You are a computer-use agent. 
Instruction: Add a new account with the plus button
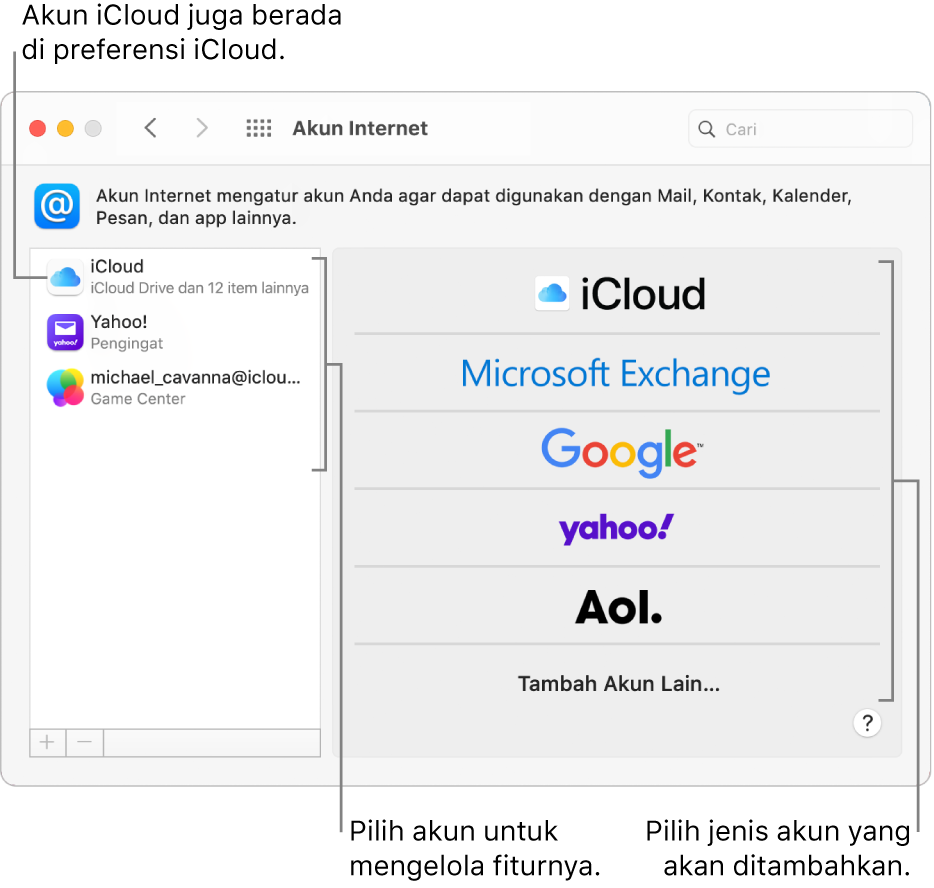click(x=47, y=742)
